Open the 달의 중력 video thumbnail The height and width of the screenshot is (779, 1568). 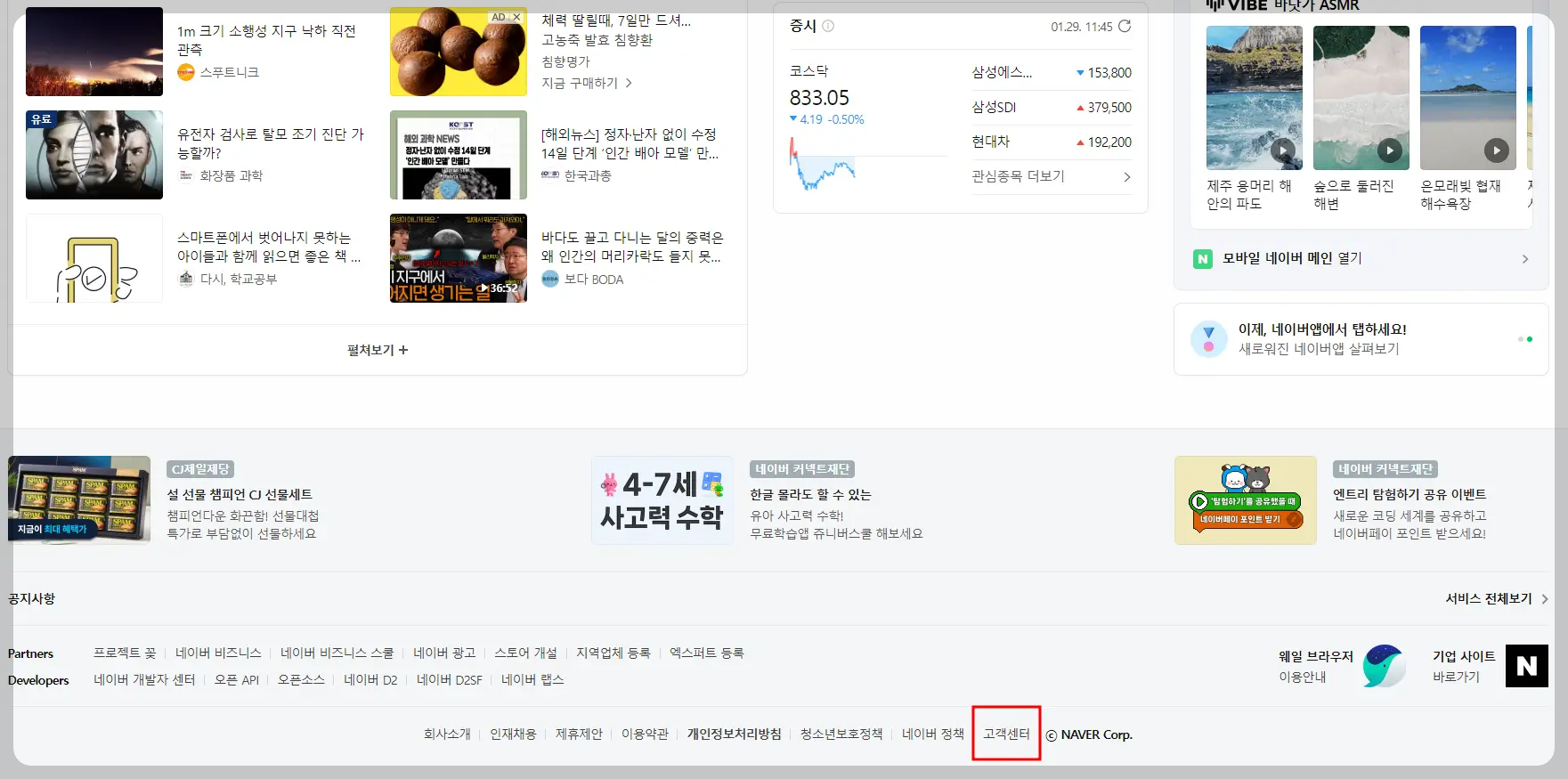[x=459, y=258]
